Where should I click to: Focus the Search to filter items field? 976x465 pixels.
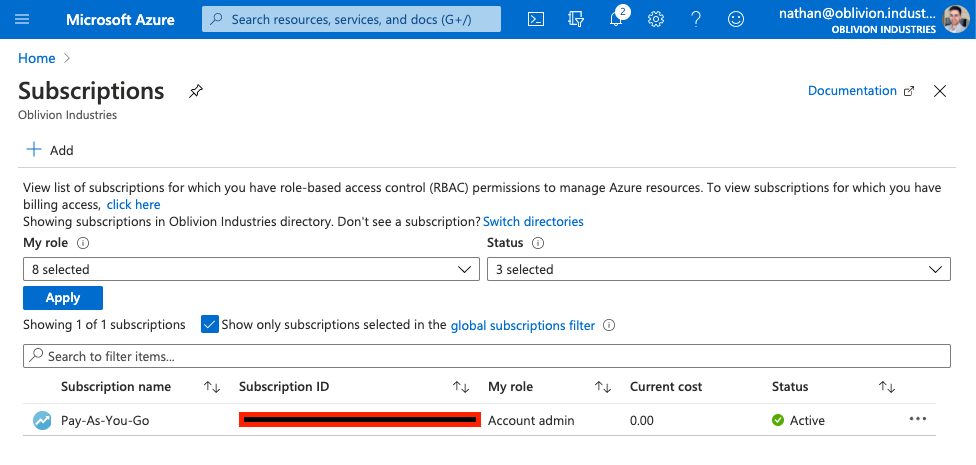tap(486, 356)
